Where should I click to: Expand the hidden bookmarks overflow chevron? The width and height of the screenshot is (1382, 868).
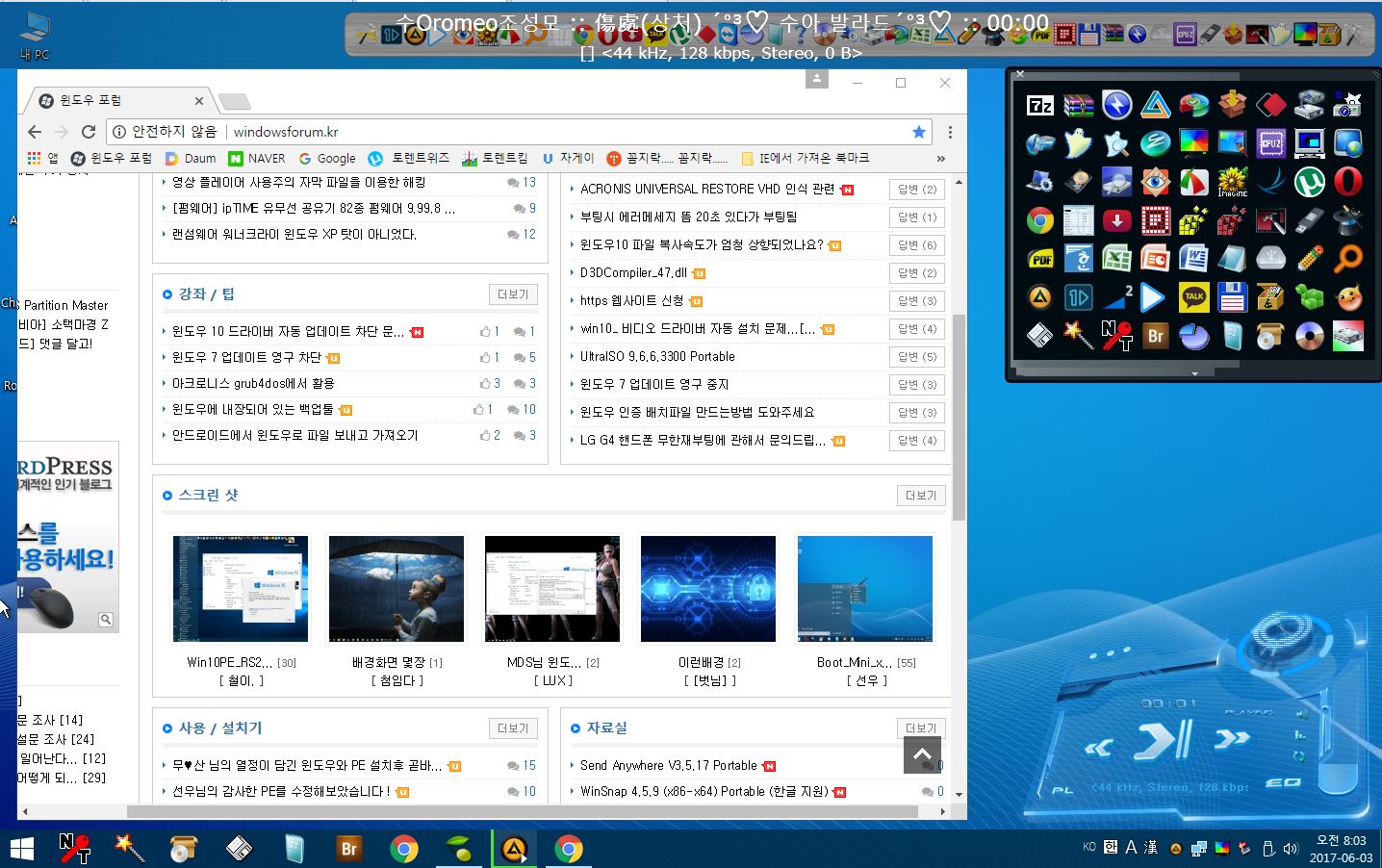(941, 159)
